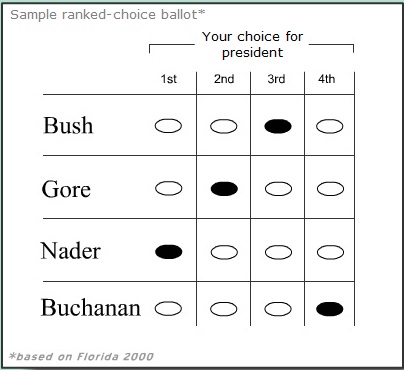The image size is (404, 370).
Task: Mark Gore as 4th choice
Action: coord(330,189)
